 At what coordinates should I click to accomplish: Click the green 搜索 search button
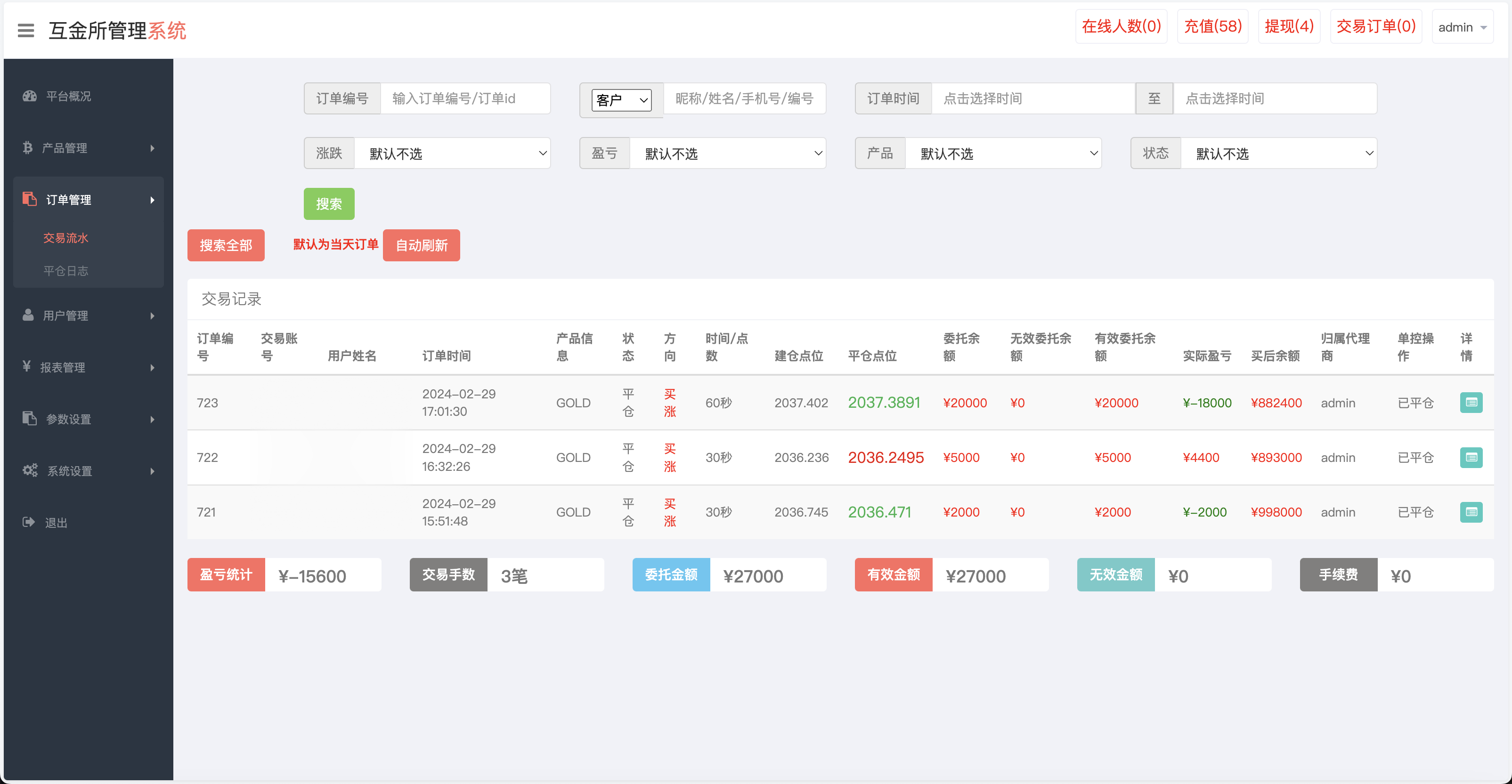point(329,203)
